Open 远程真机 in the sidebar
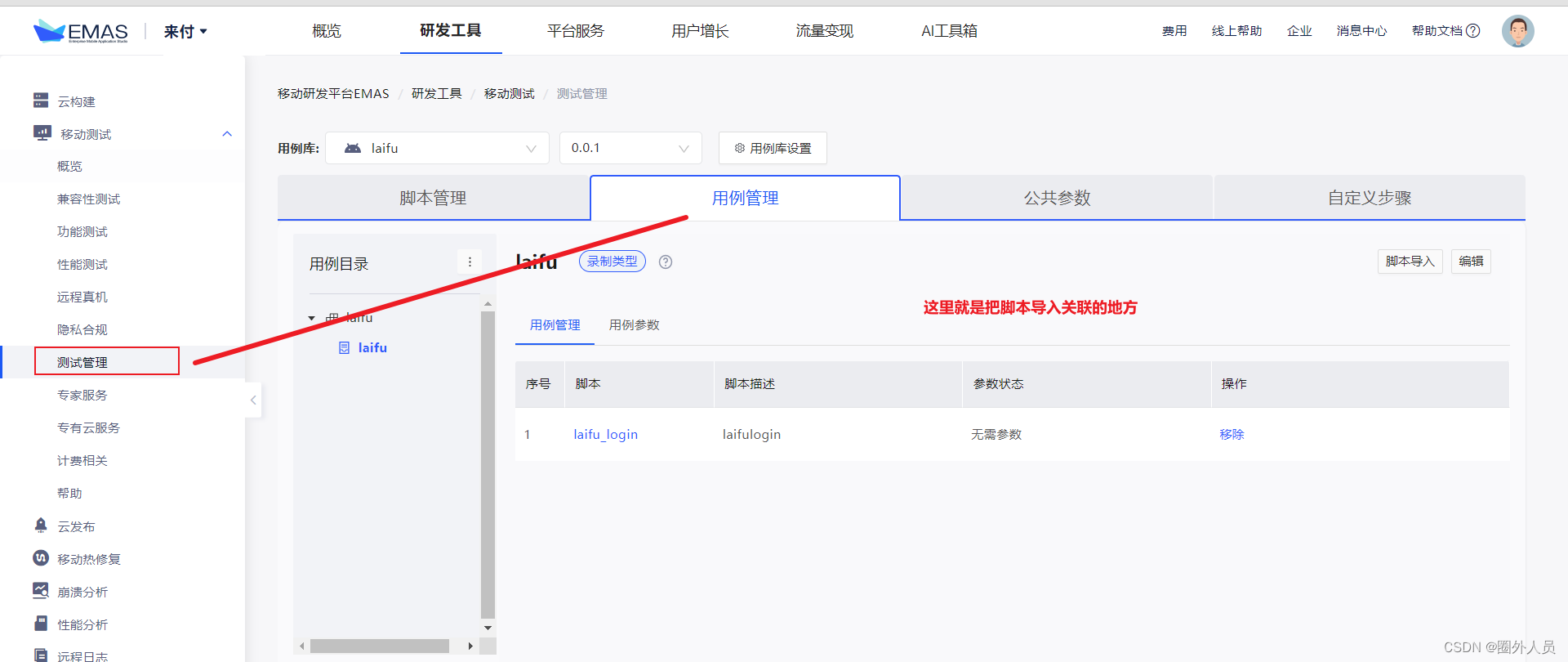The image size is (1568, 662). [82, 297]
